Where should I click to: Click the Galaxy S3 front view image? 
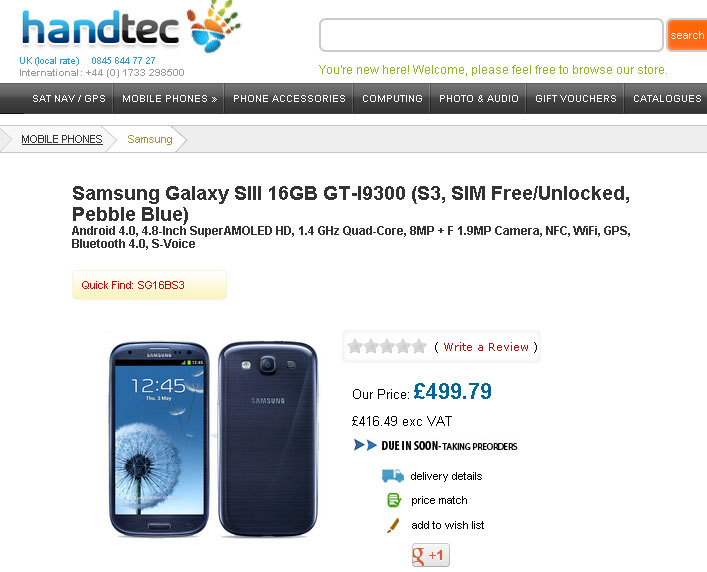click(x=159, y=439)
